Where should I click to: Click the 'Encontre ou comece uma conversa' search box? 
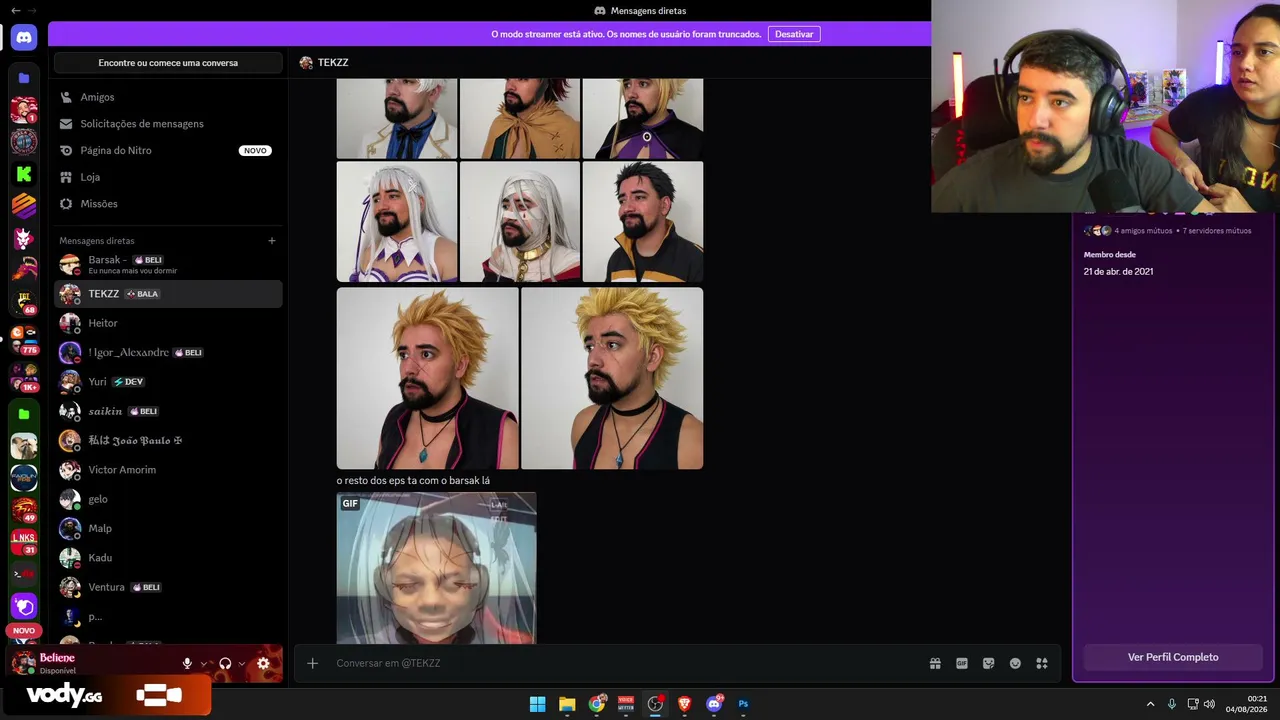[168, 63]
